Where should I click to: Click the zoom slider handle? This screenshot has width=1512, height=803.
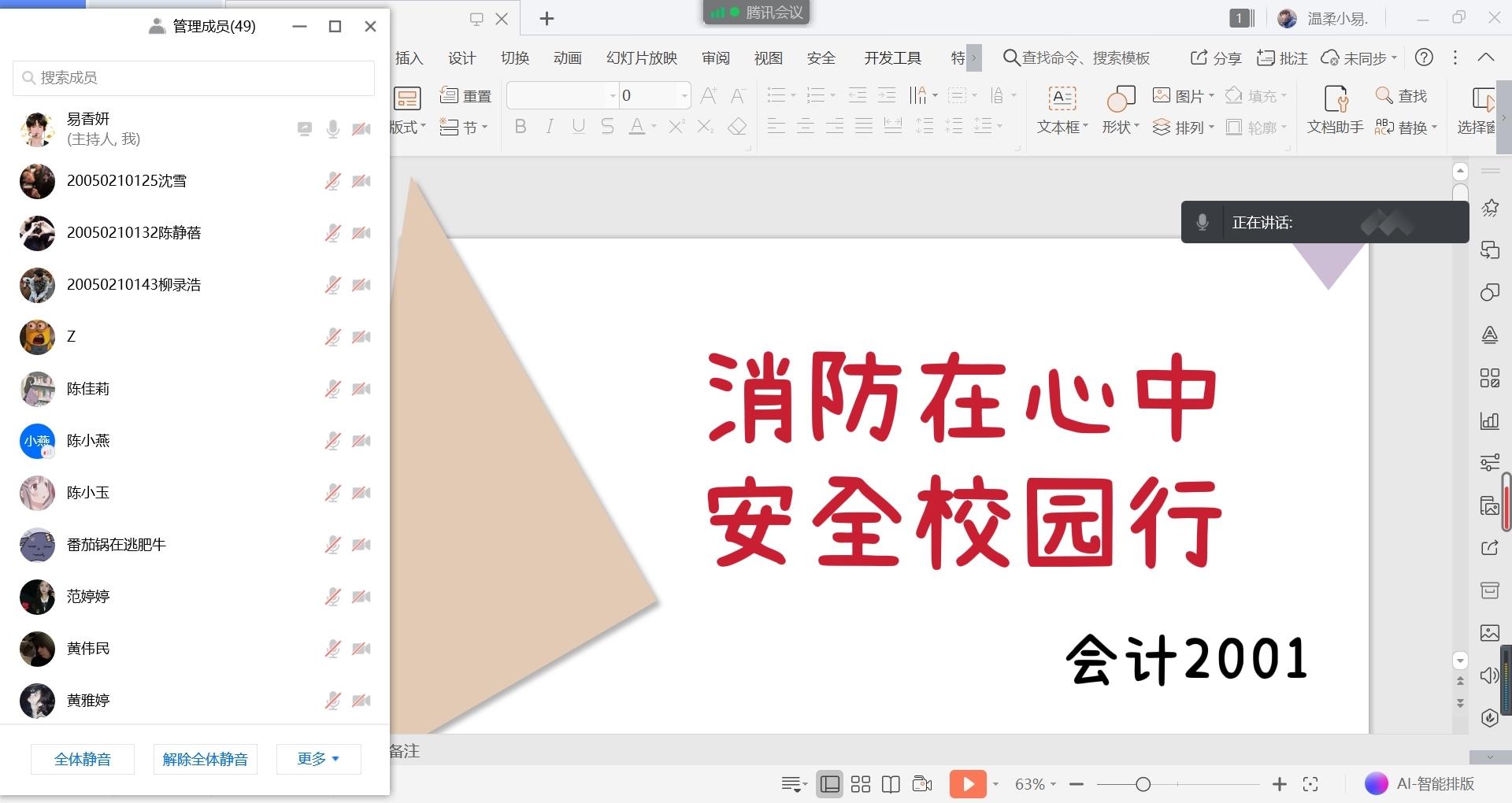pyautogui.click(x=1143, y=784)
